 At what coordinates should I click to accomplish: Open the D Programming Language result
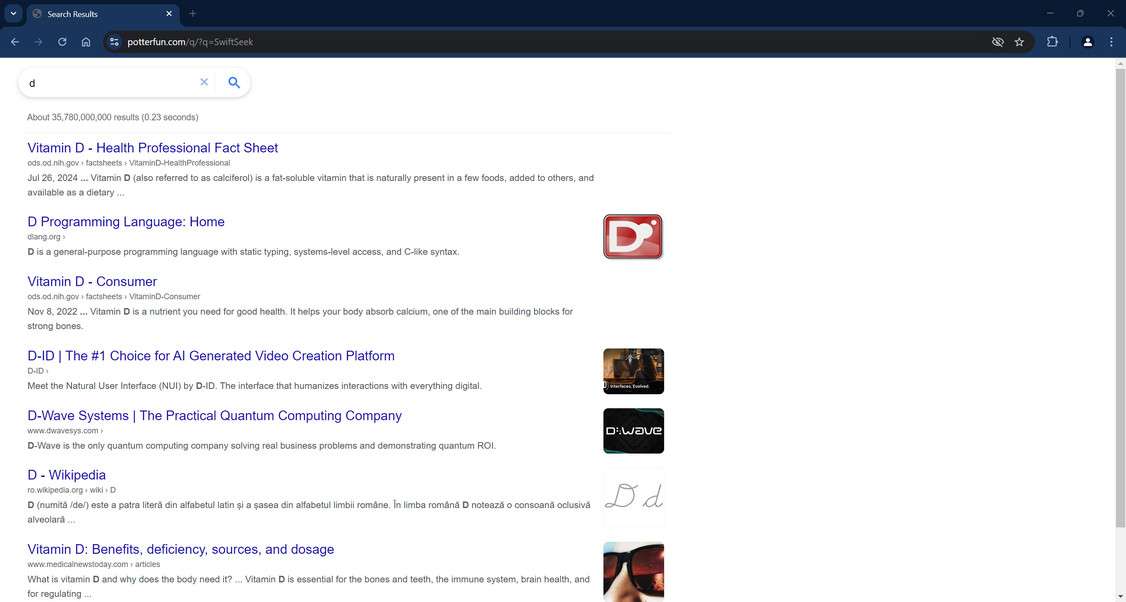(125, 222)
